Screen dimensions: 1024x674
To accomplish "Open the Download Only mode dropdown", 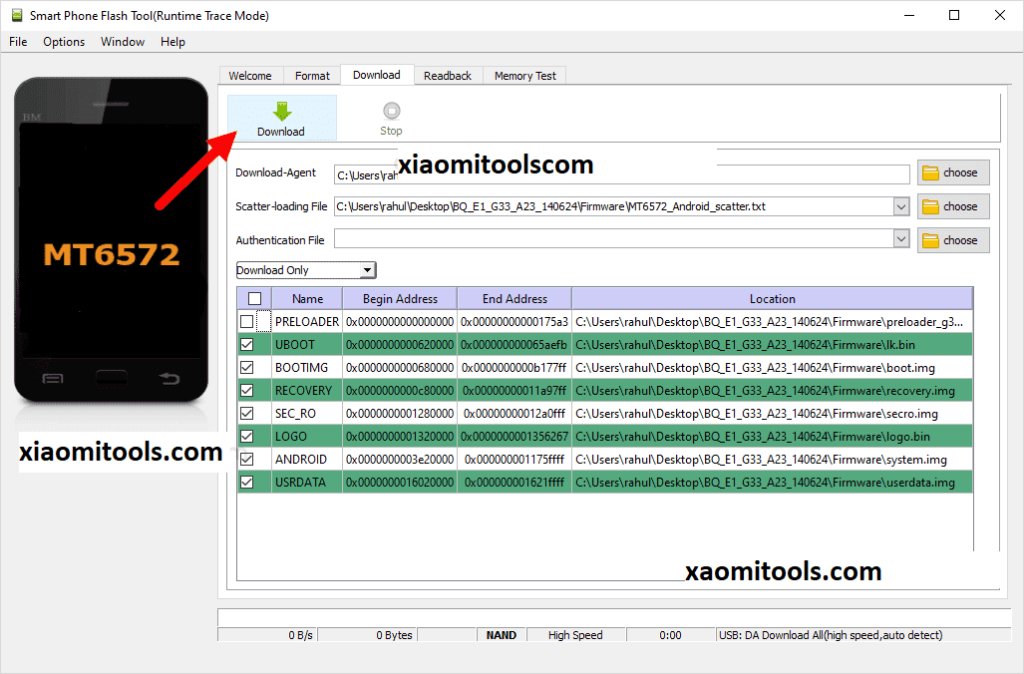I will (367, 270).
